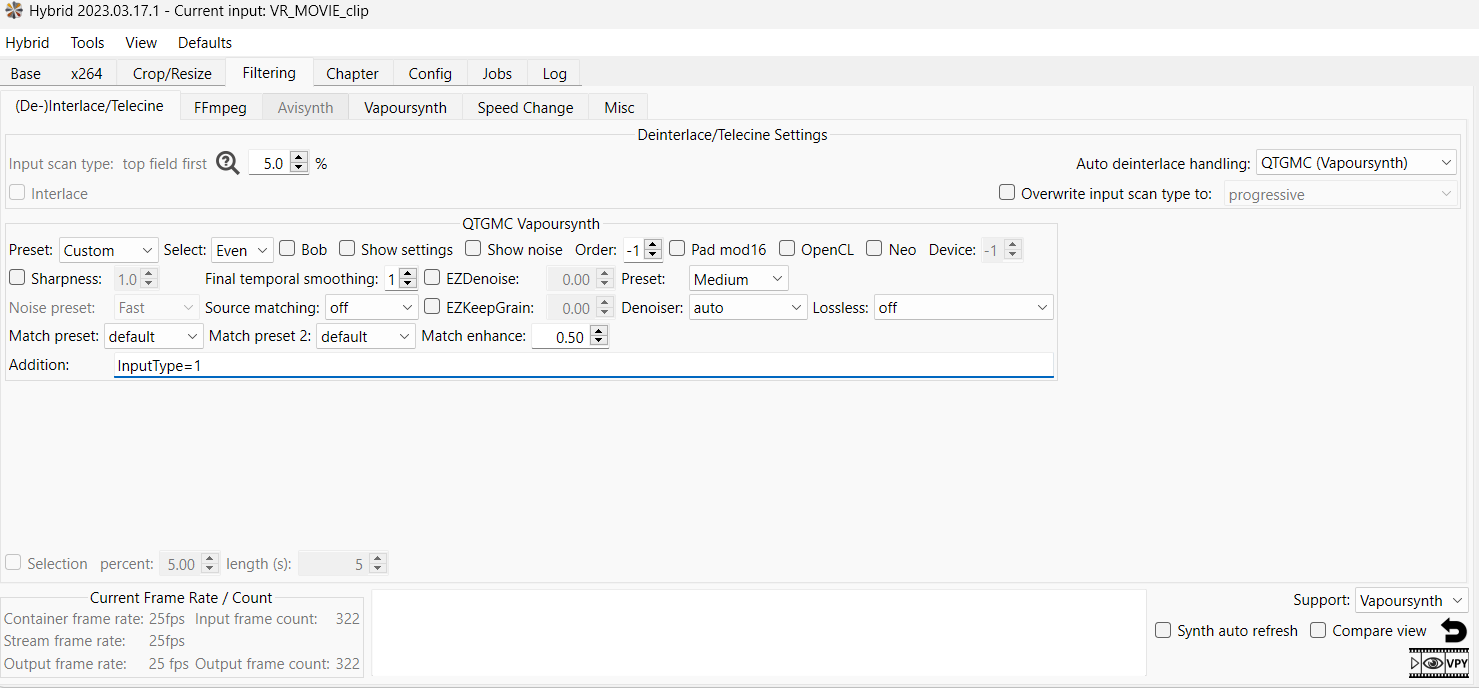1479x688 pixels.
Task: Enable Synth auto refresh
Action: click(1163, 630)
